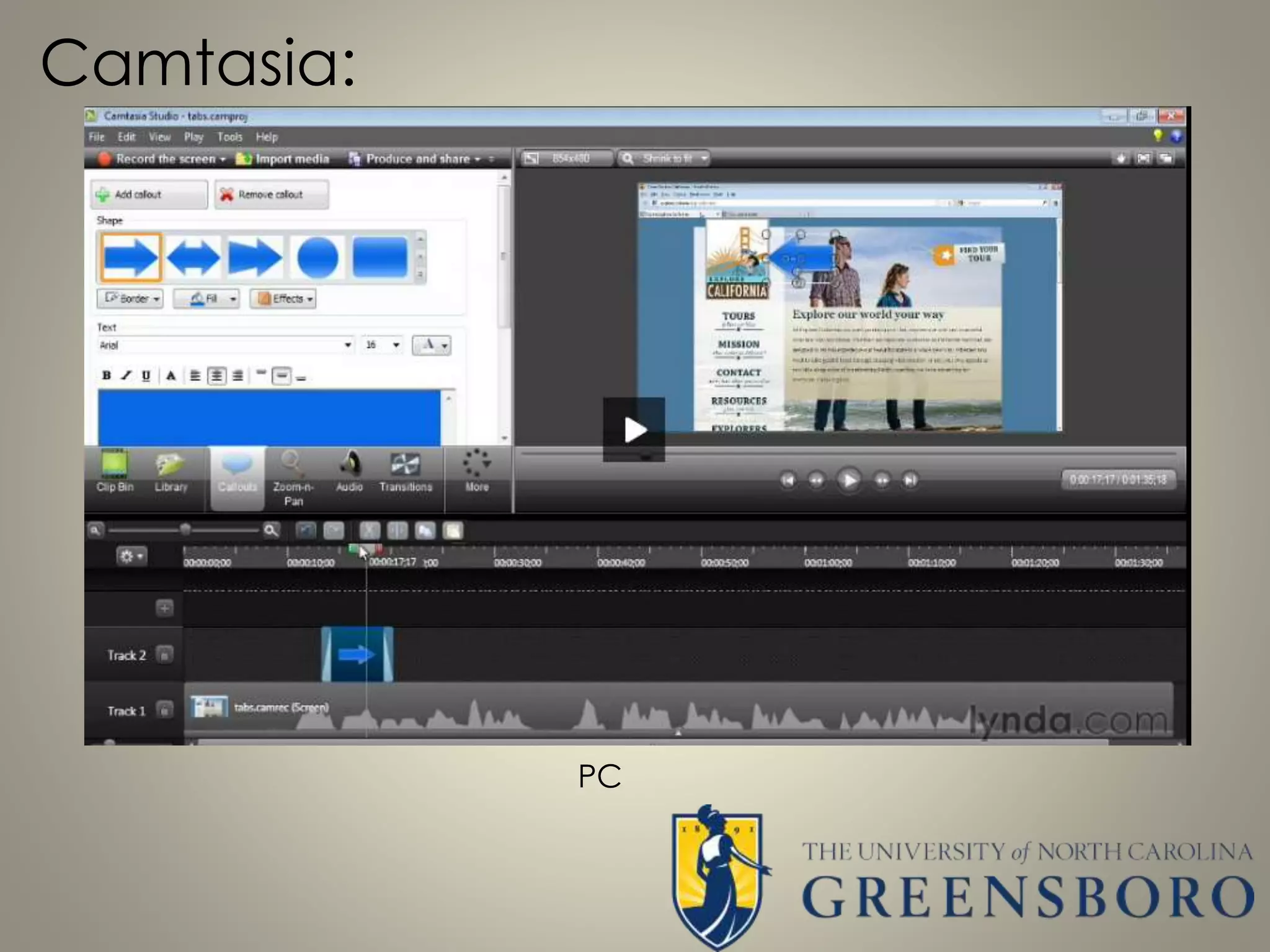Open the Effects dropdown
The height and width of the screenshot is (952, 1270).
pyautogui.click(x=283, y=299)
